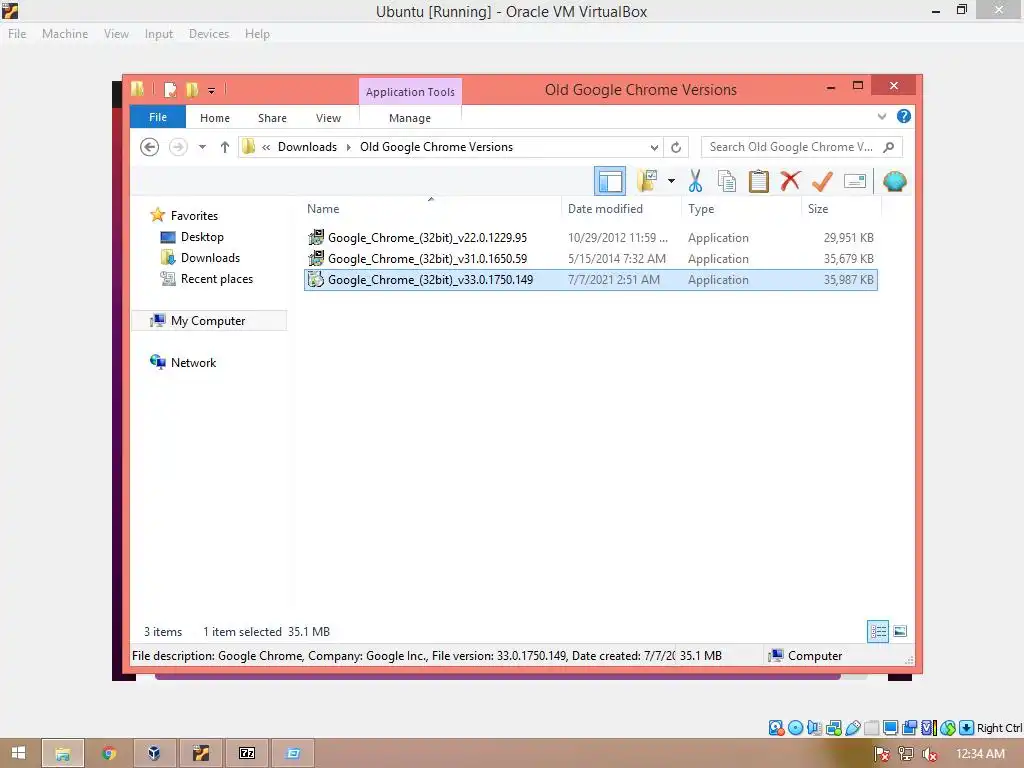Open the recent locations dropdown arrow

point(202,147)
